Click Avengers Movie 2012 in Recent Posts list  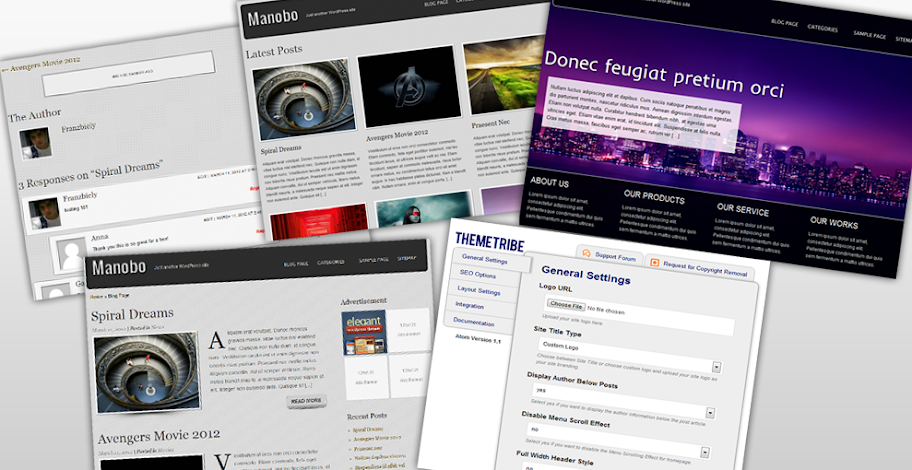(x=377, y=438)
